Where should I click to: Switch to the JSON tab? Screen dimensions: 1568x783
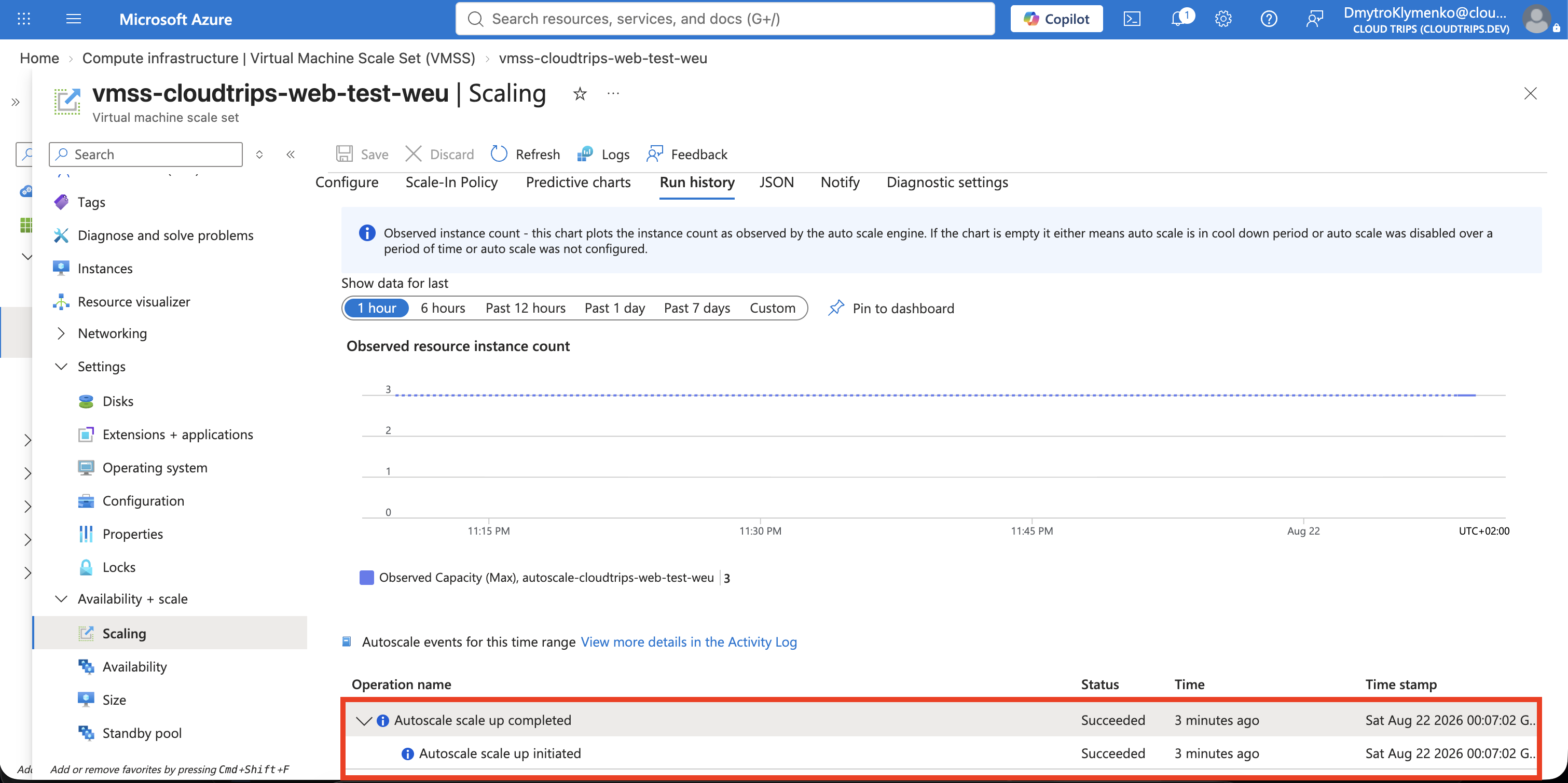click(x=777, y=183)
